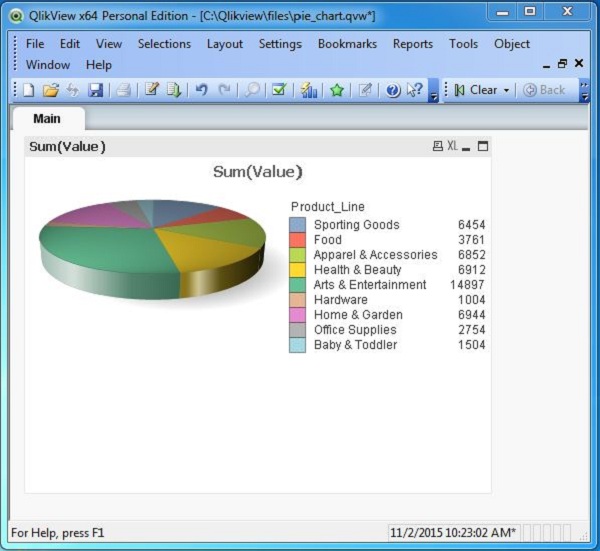This screenshot has width=600, height=551.
Task: Open the Layout menu
Action: point(225,44)
